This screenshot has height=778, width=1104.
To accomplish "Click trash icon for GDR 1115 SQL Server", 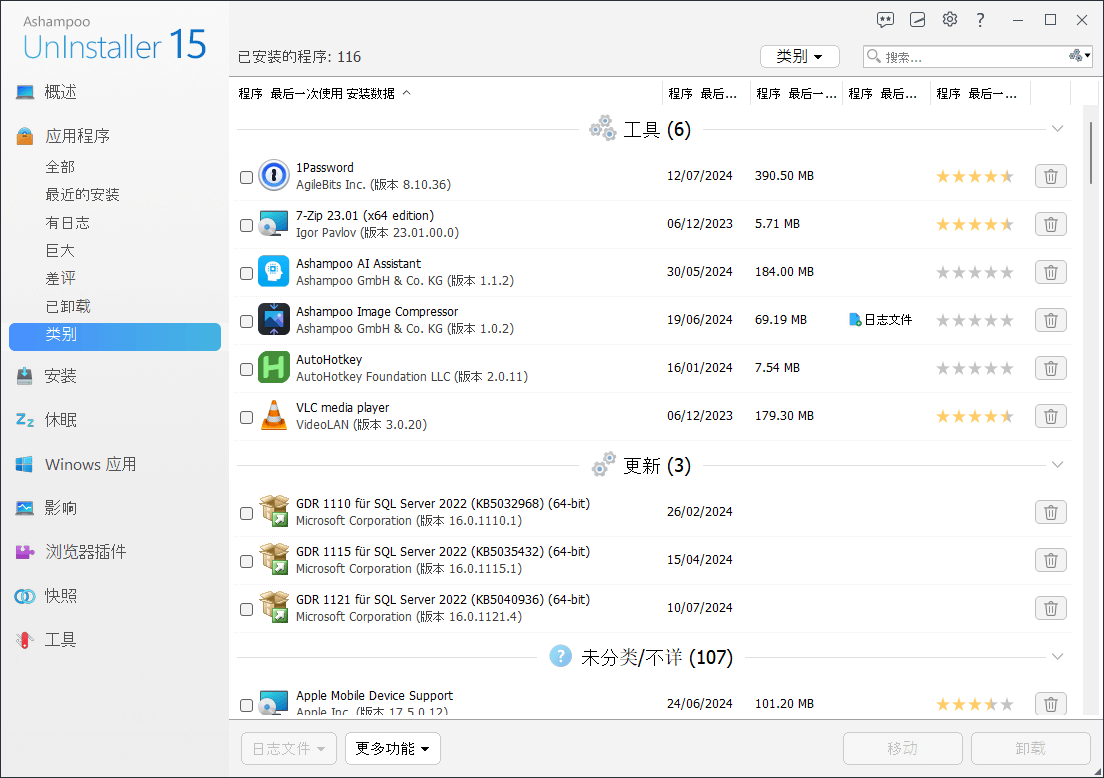I will coord(1050,560).
